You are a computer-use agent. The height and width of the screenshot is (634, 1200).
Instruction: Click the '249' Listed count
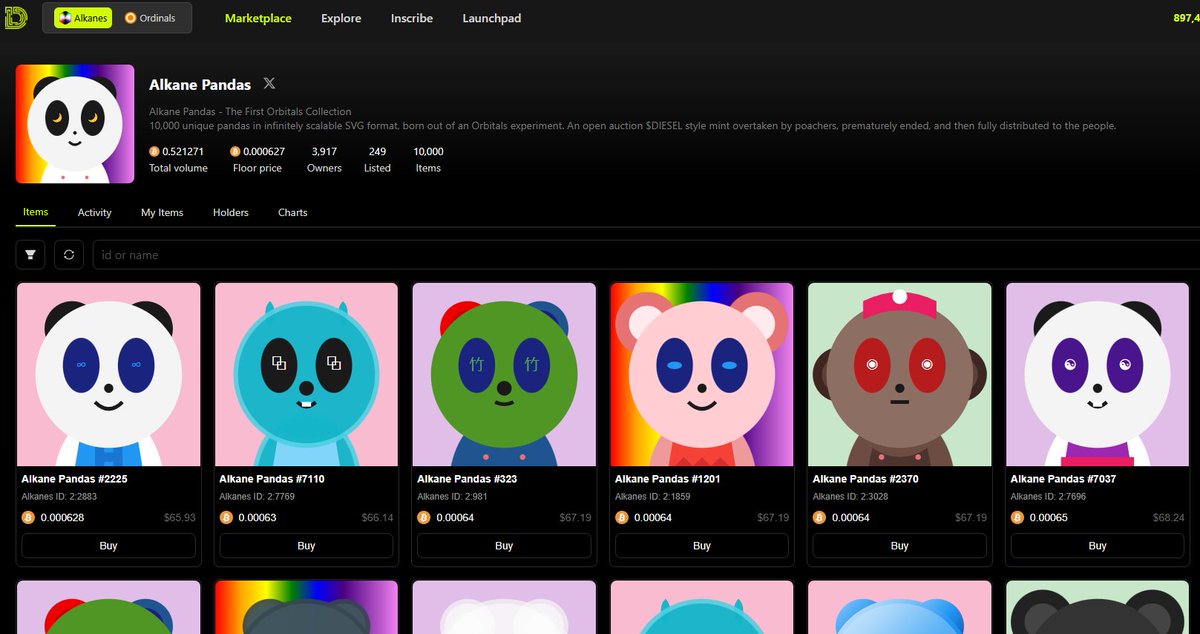377,152
